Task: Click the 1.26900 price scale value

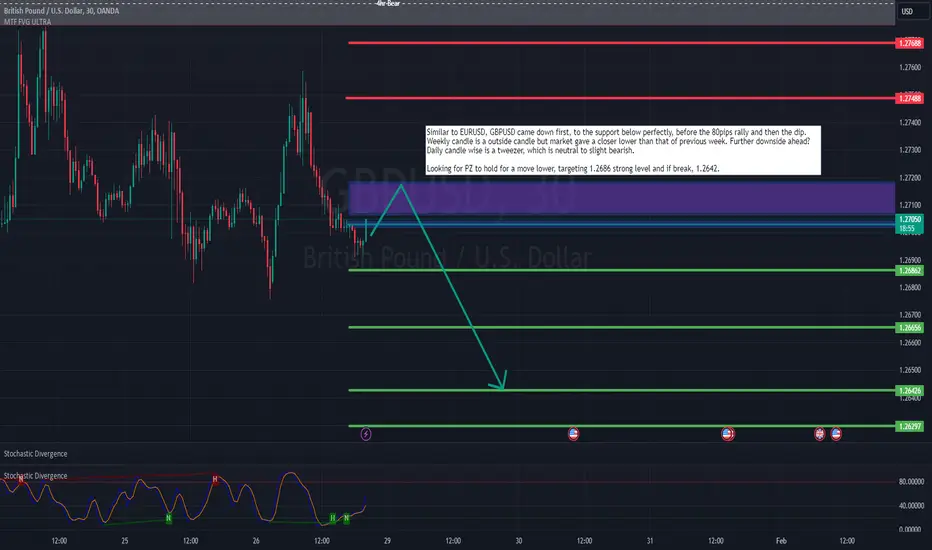Action: click(x=910, y=260)
